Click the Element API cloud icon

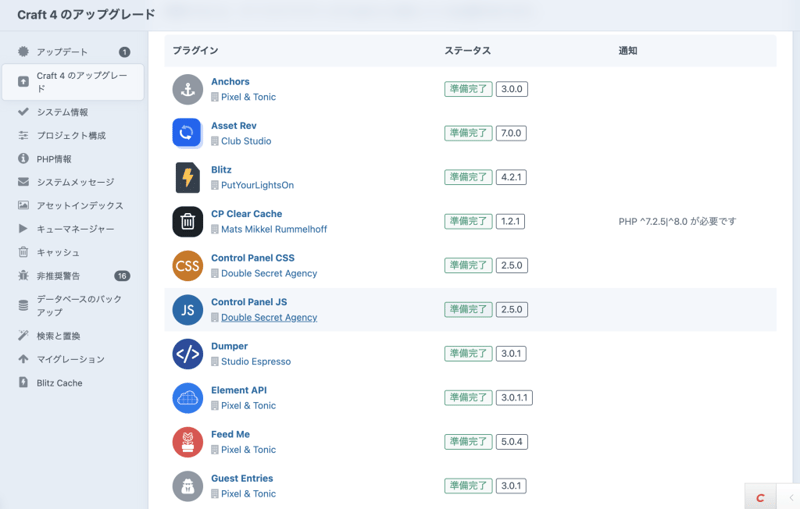click(187, 398)
